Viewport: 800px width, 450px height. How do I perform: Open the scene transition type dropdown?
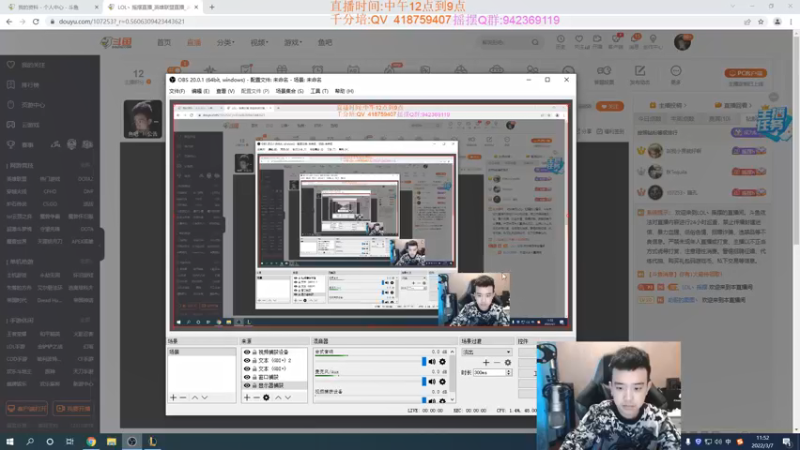[486, 352]
